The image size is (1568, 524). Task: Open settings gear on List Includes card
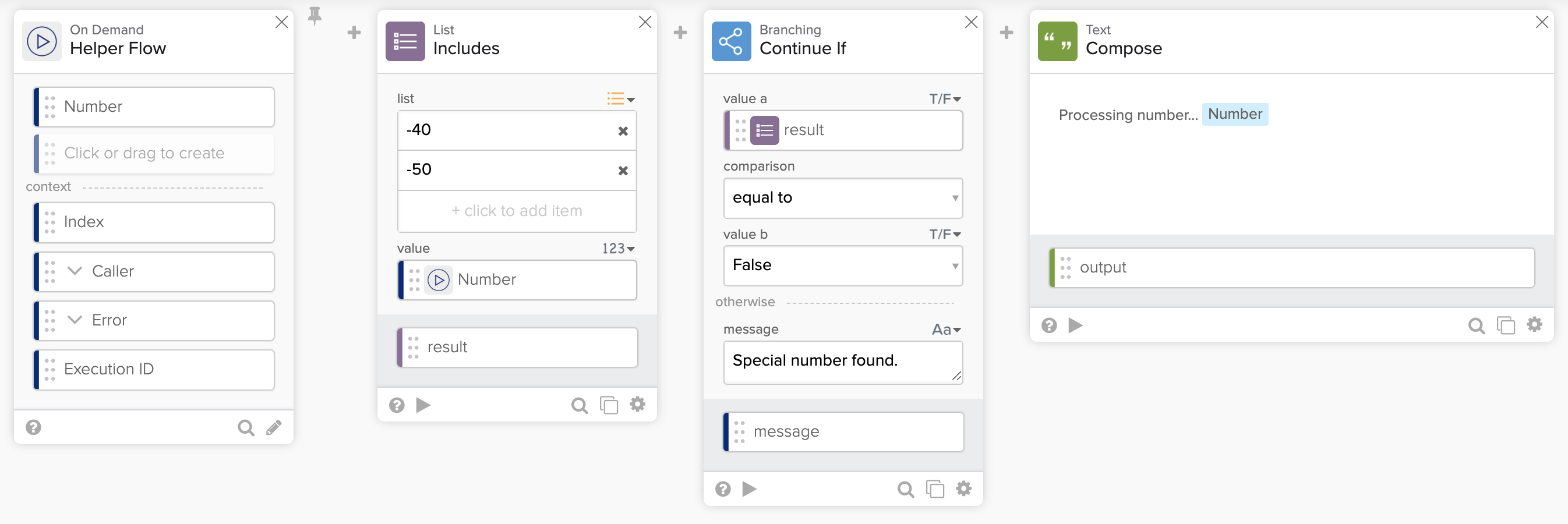pos(637,404)
